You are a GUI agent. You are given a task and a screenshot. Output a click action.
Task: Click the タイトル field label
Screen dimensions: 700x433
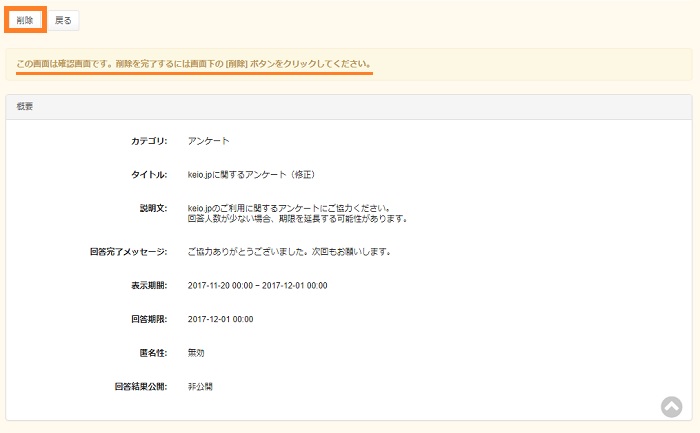tap(149, 175)
